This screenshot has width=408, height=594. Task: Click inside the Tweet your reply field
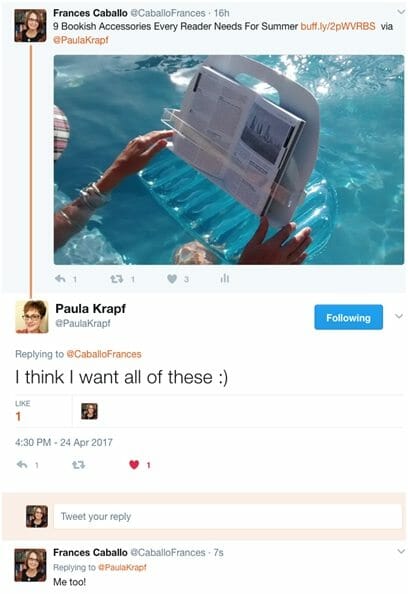pos(228,516)
